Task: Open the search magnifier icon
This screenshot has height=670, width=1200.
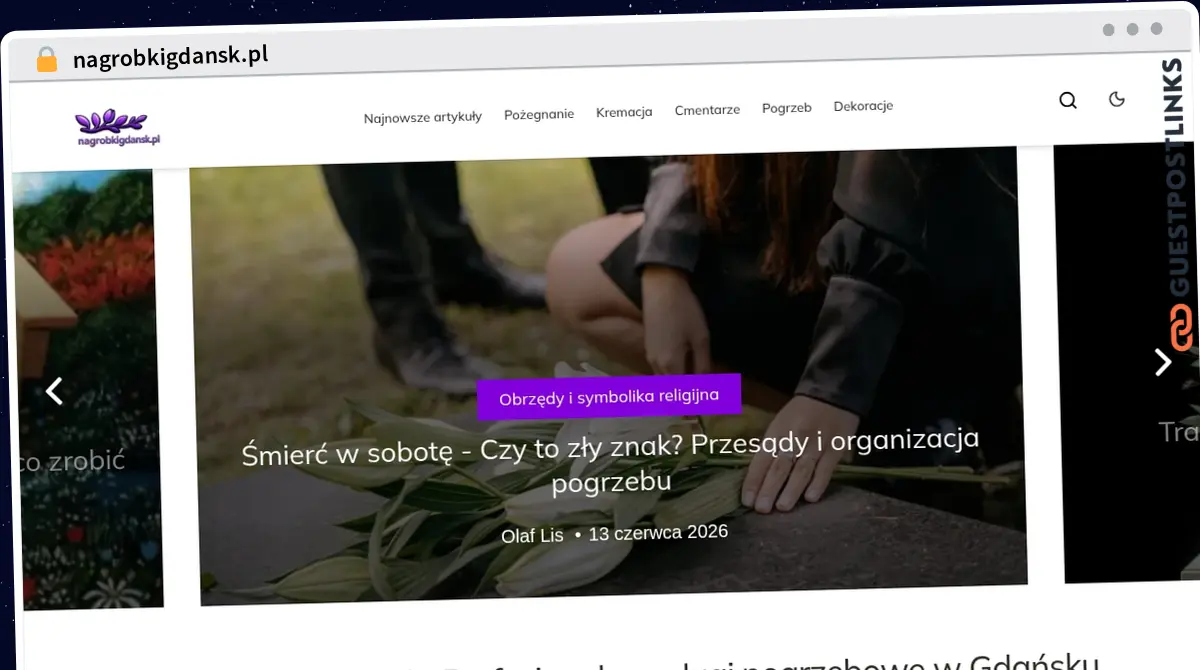Action: tap(1068, 100)
